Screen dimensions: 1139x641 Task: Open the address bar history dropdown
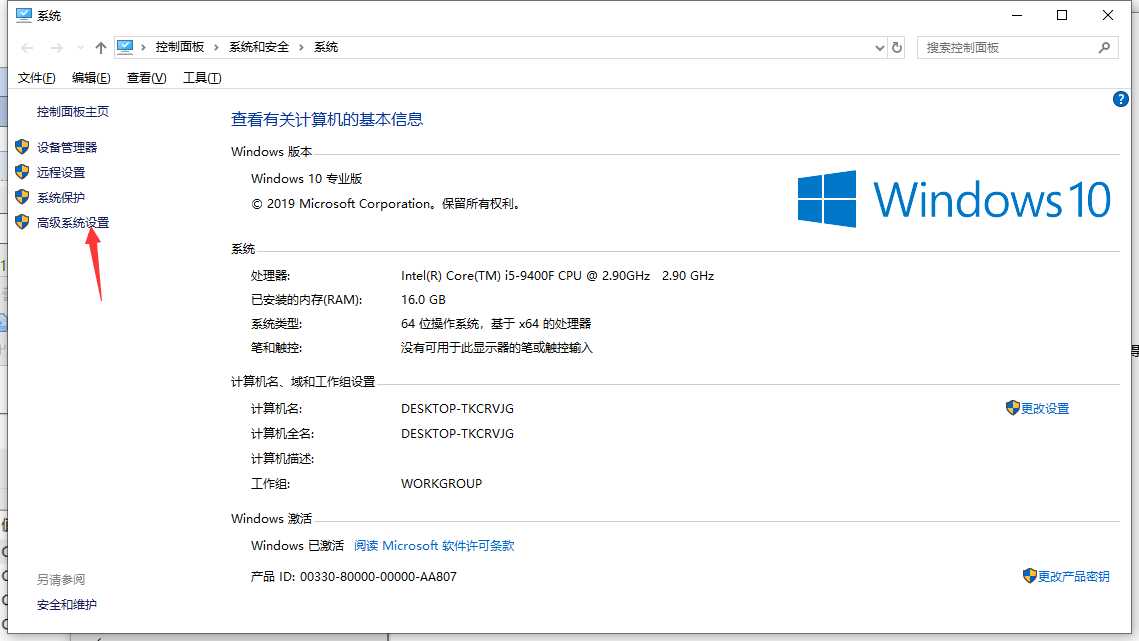point(880,48)
